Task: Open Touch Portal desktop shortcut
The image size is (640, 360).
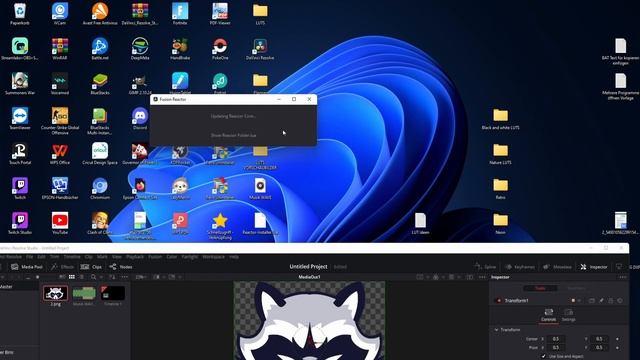Action: (x=20, y=153)
